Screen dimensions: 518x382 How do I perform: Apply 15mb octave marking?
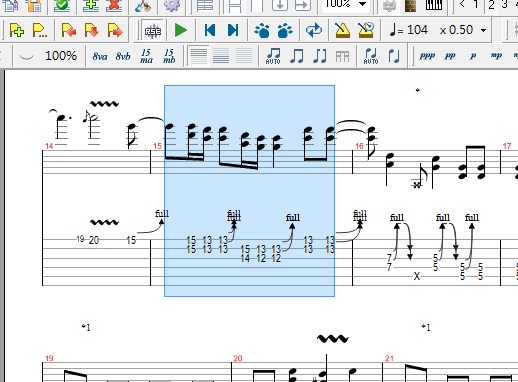click(169, 56)
